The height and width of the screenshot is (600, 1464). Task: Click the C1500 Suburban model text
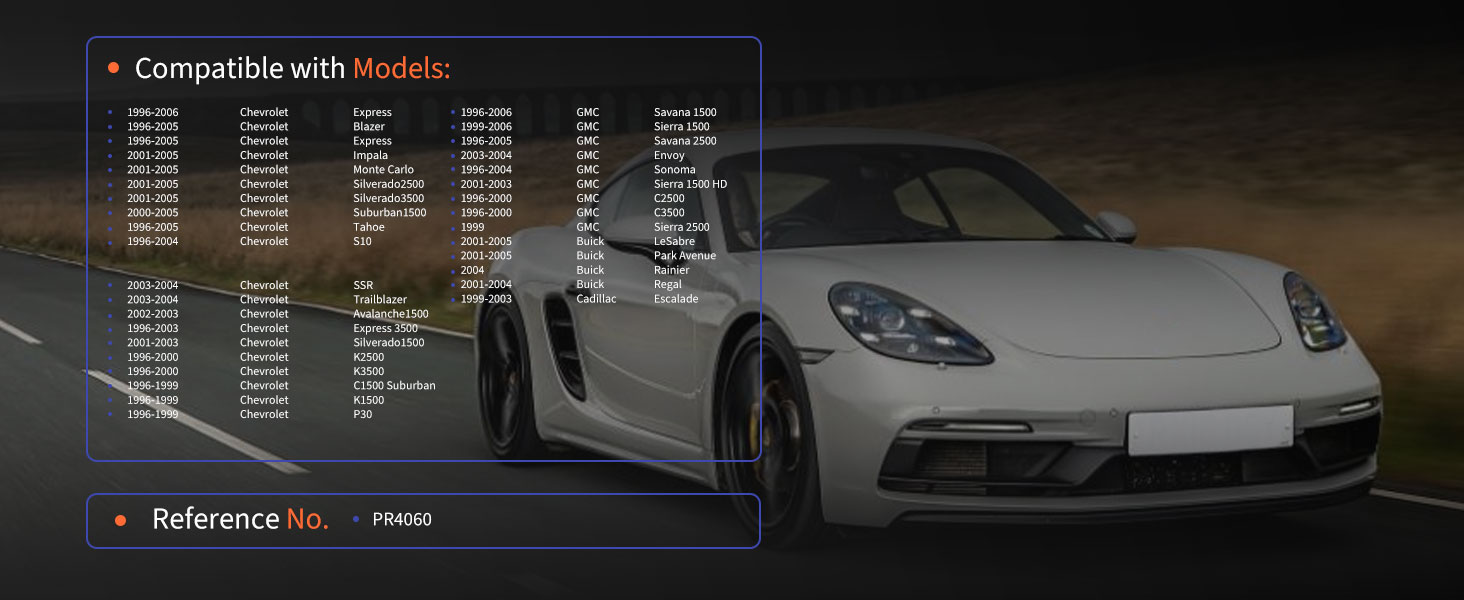tap(394, 386)
